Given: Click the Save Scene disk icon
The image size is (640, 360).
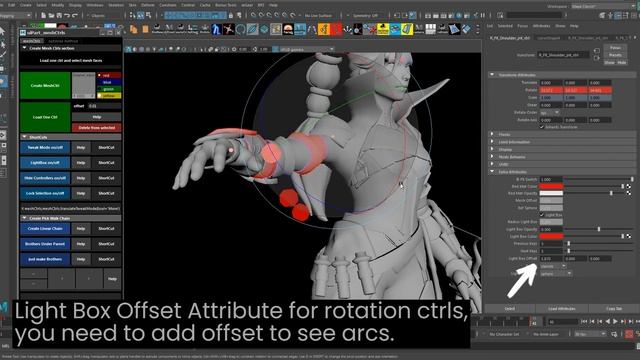Looking at the screenshot, I should click(59, 16).
